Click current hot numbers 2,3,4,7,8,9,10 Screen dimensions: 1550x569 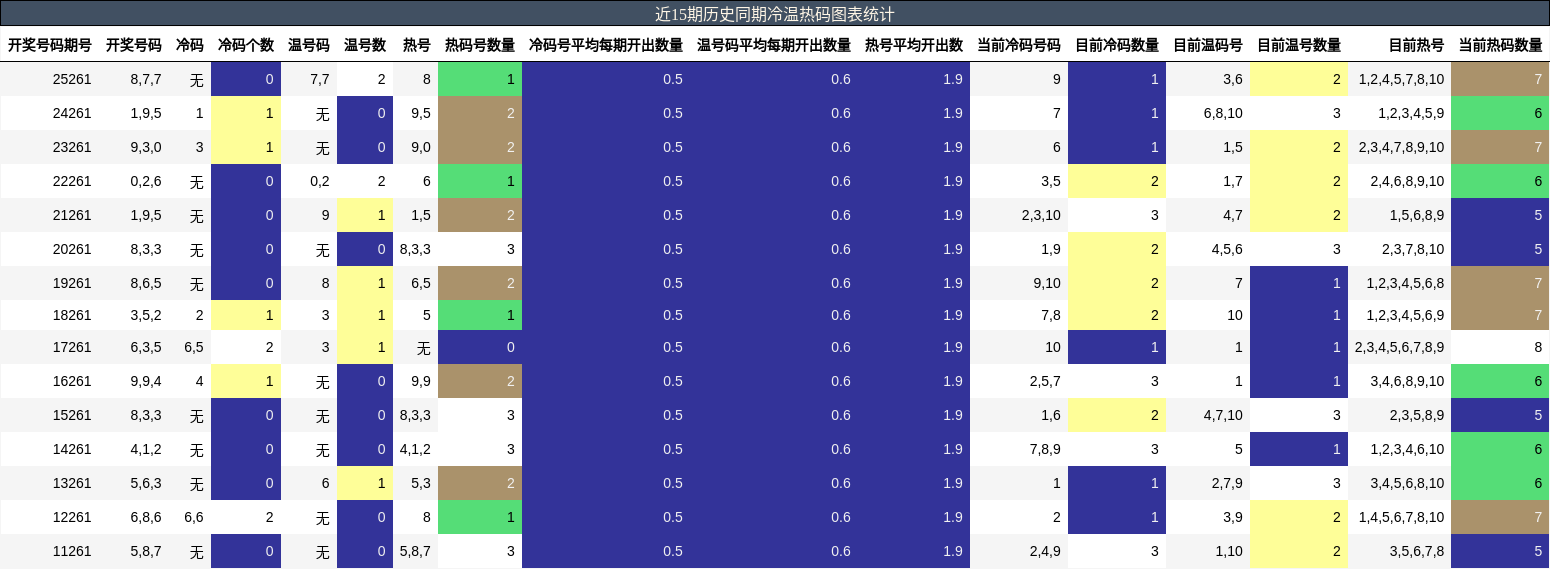point(1401,147)
